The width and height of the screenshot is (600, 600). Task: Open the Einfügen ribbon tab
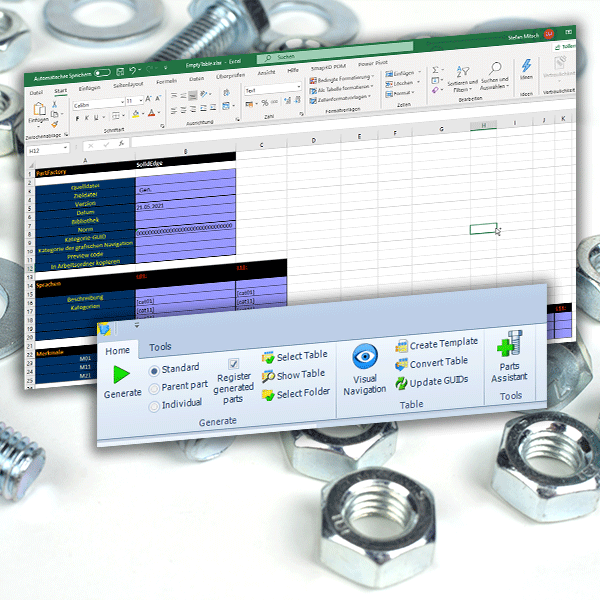point(89,88)
